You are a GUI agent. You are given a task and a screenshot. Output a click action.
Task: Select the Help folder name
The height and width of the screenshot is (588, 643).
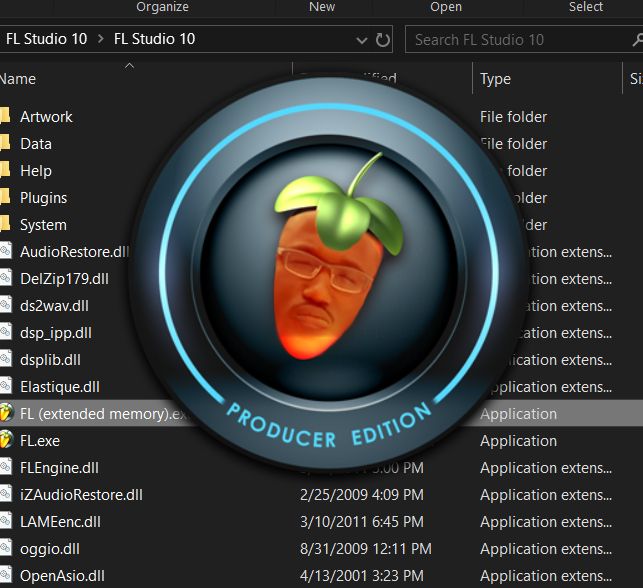36,171
